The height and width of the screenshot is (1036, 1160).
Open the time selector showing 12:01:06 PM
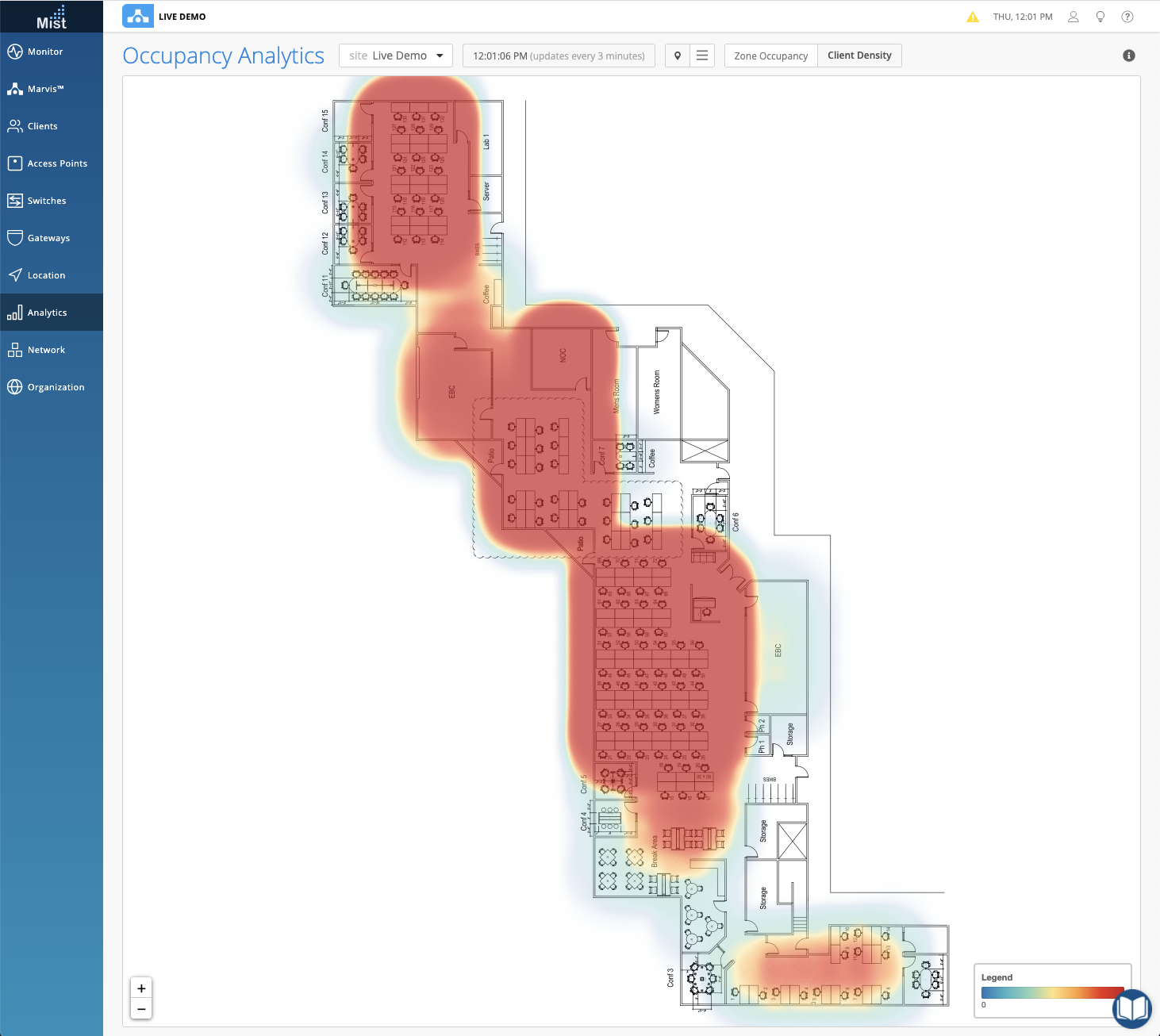tap(559, 56)
